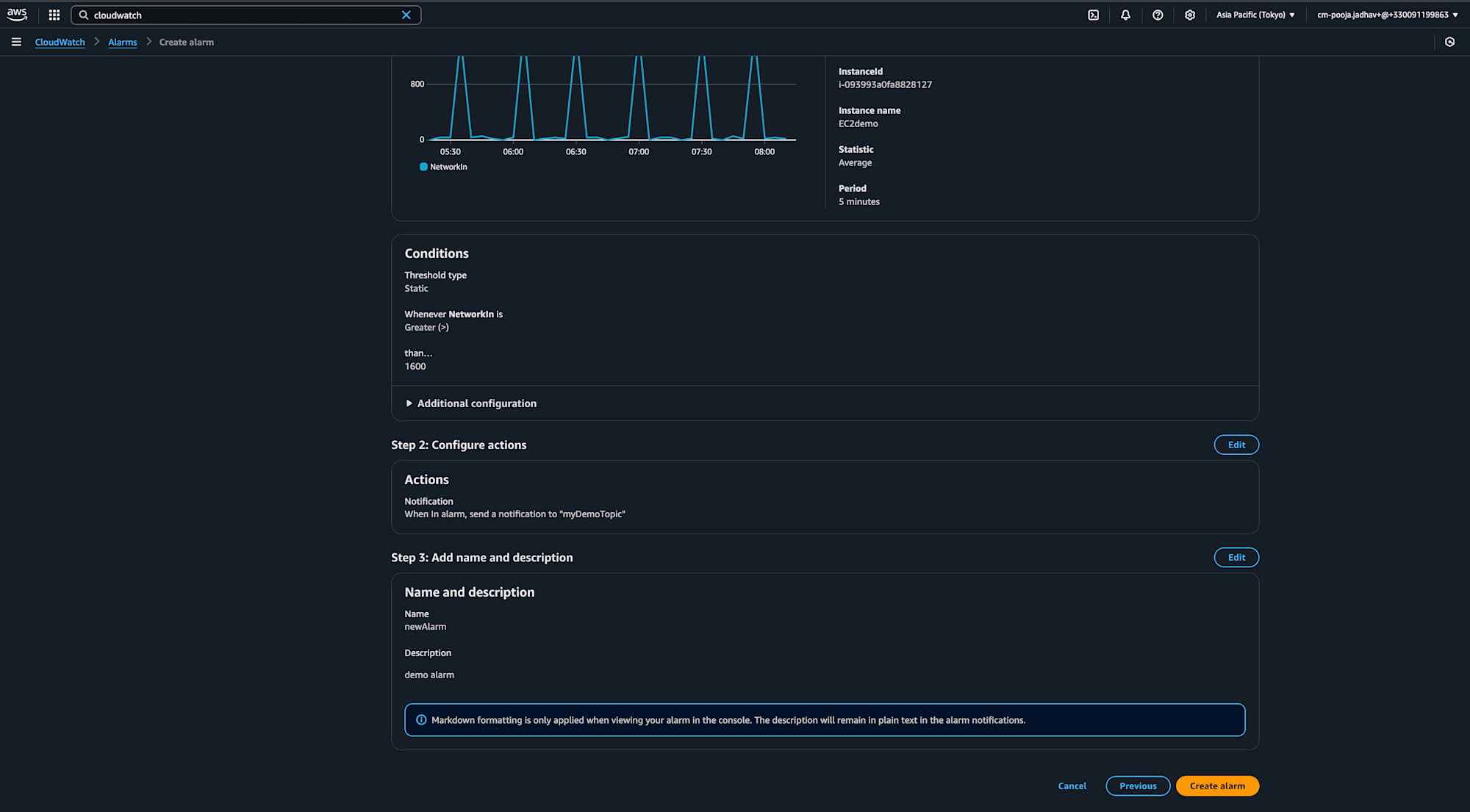The image size is (1470, 812).
Task: Click the Alarms breadcrumb link
Action: (122, 42)
